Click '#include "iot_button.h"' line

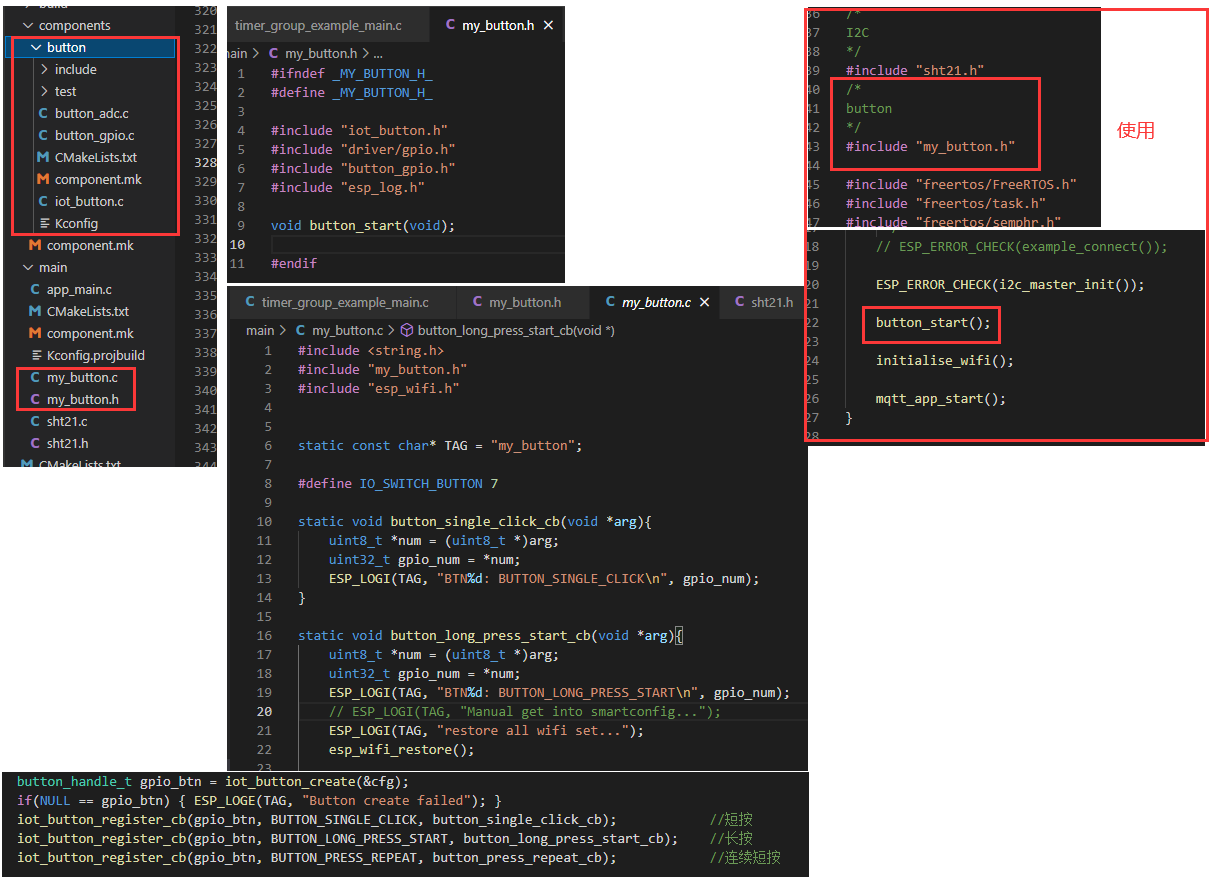[359, 130]
